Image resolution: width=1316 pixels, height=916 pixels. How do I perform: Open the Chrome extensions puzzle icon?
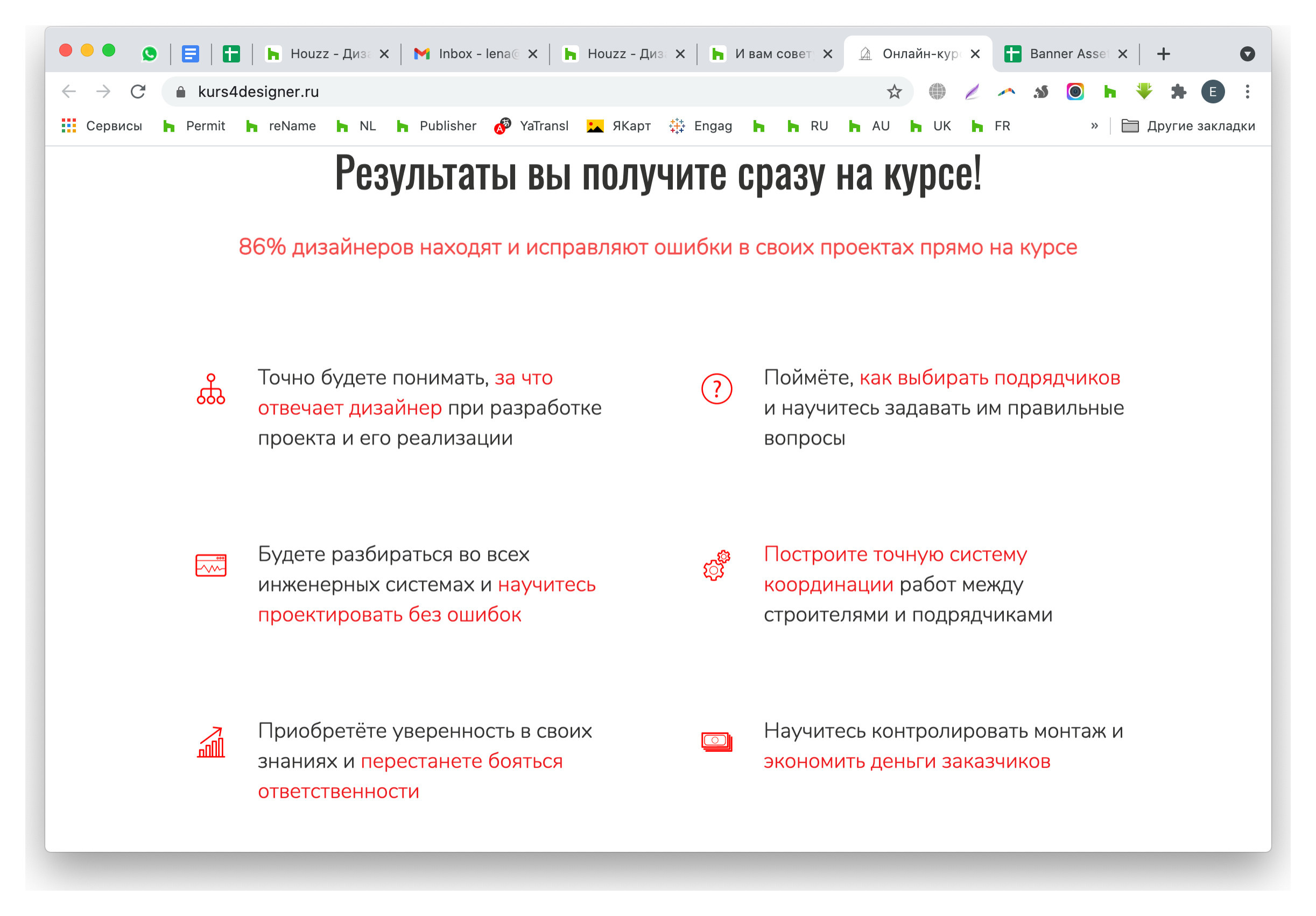(x=1178, y=91)
